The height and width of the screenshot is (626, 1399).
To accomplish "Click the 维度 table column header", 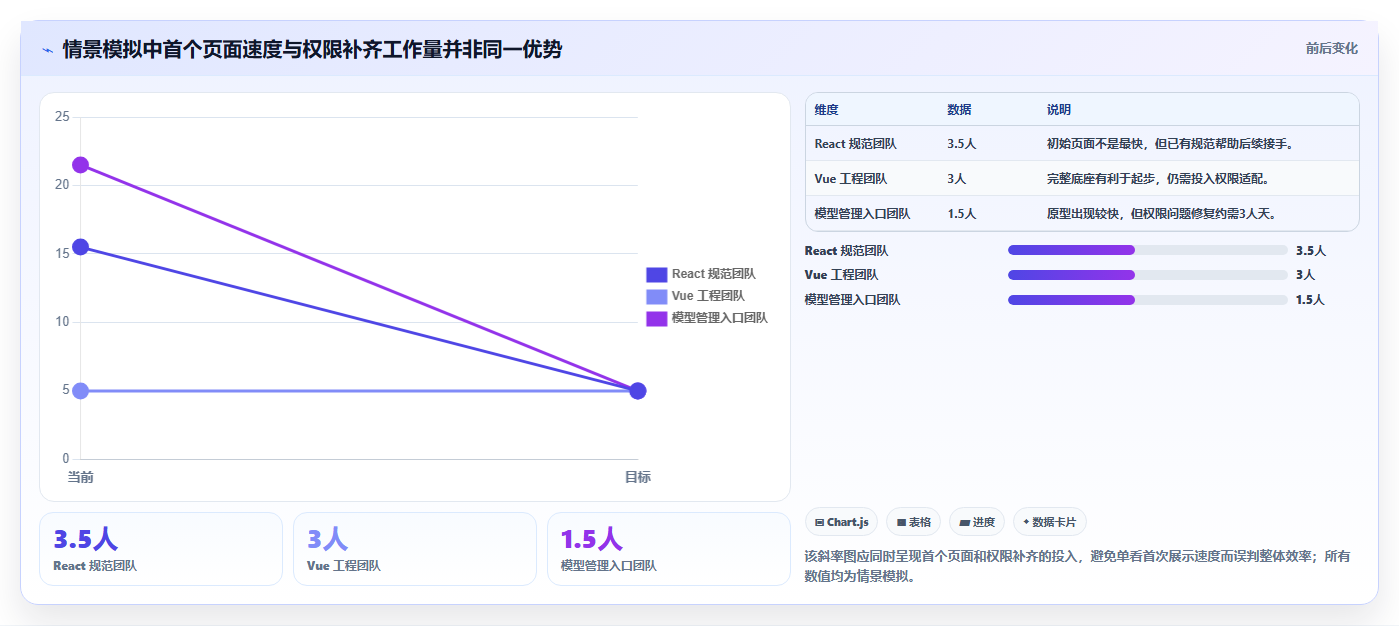I will coord(827,109).
